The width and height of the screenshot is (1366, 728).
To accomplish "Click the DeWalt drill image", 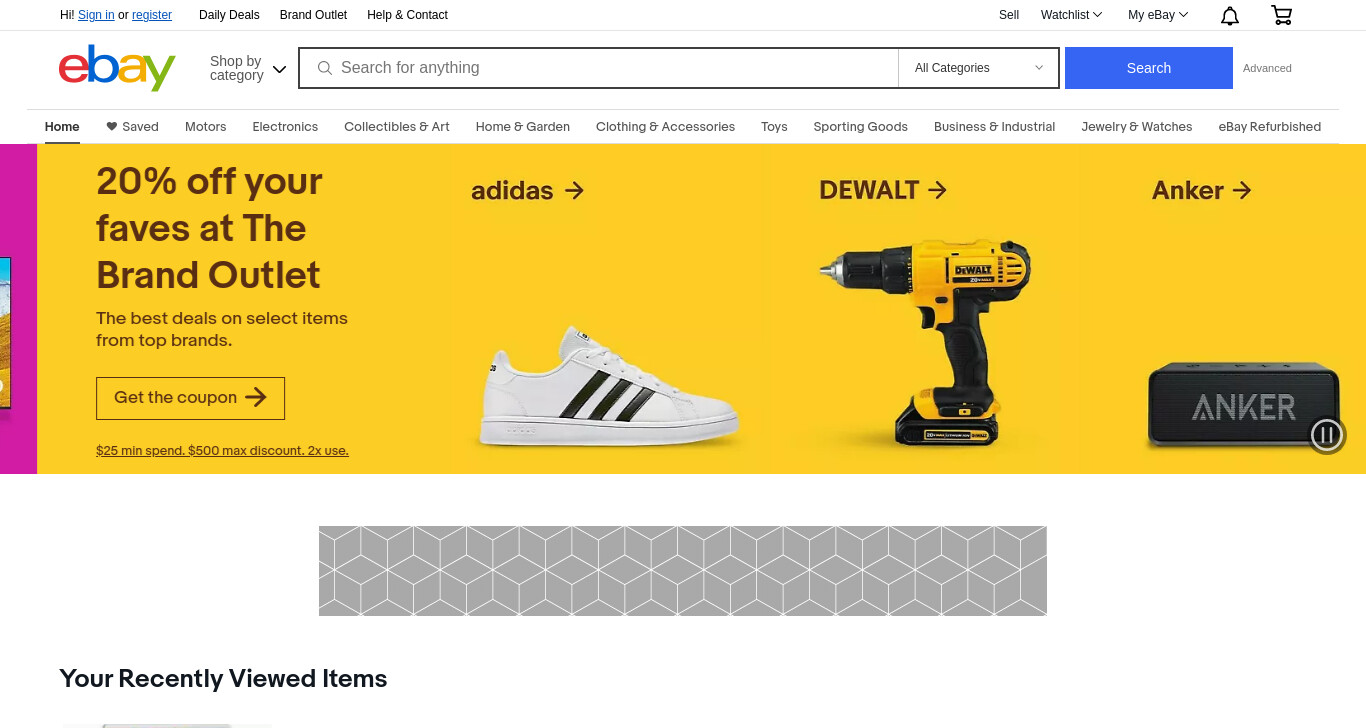I will (924, 342).
